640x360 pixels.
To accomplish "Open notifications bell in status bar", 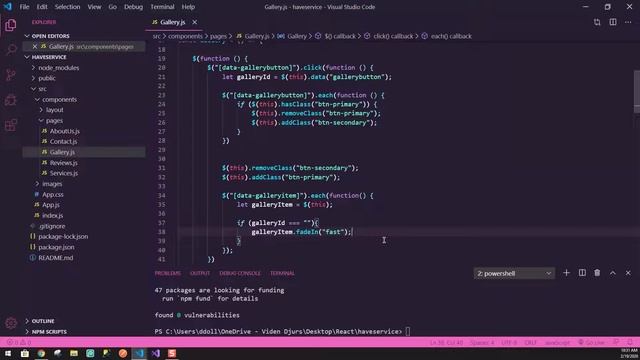I will 630,342.
